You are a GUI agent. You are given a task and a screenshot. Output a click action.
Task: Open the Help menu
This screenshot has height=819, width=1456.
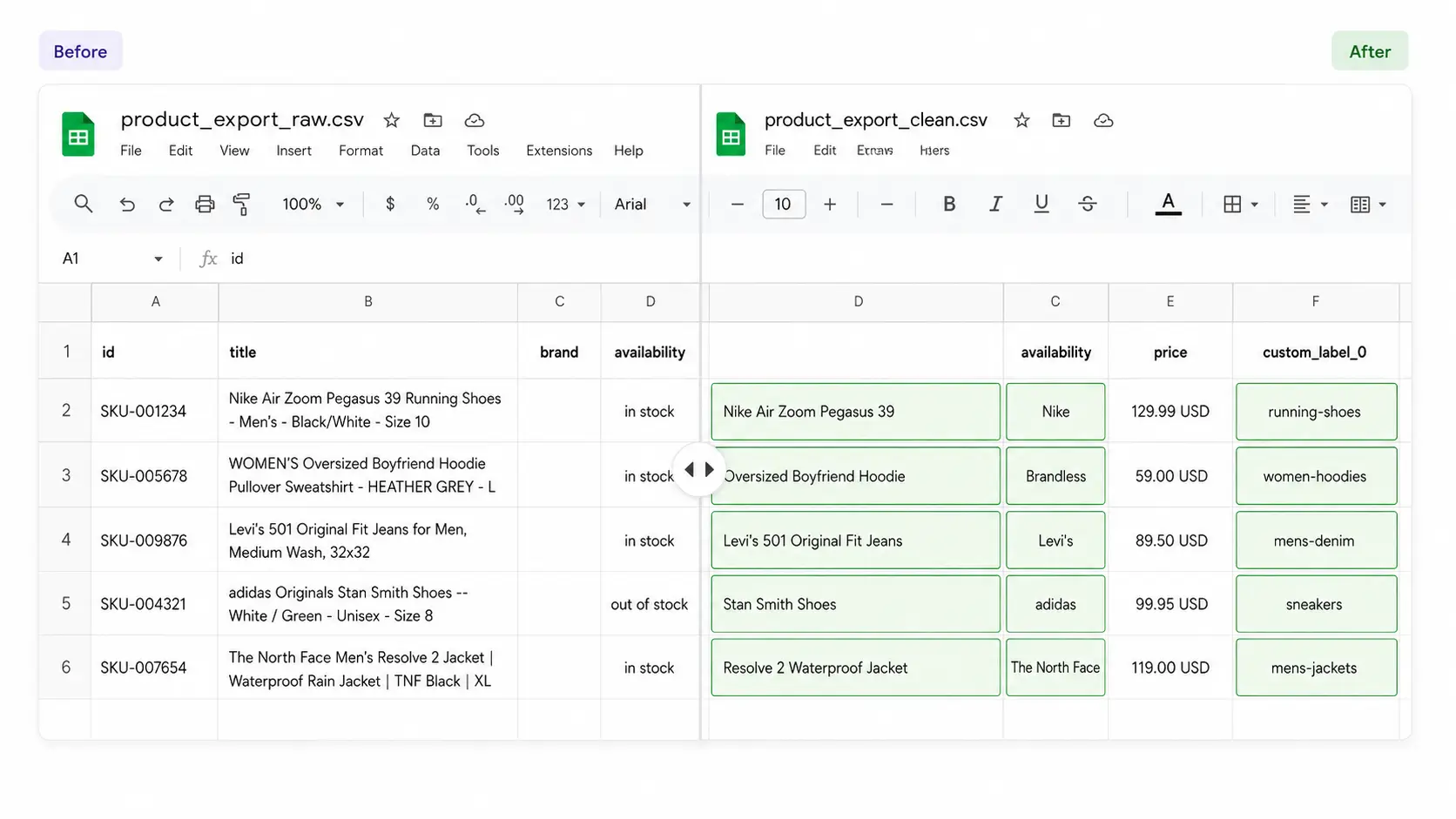[628, 151]
